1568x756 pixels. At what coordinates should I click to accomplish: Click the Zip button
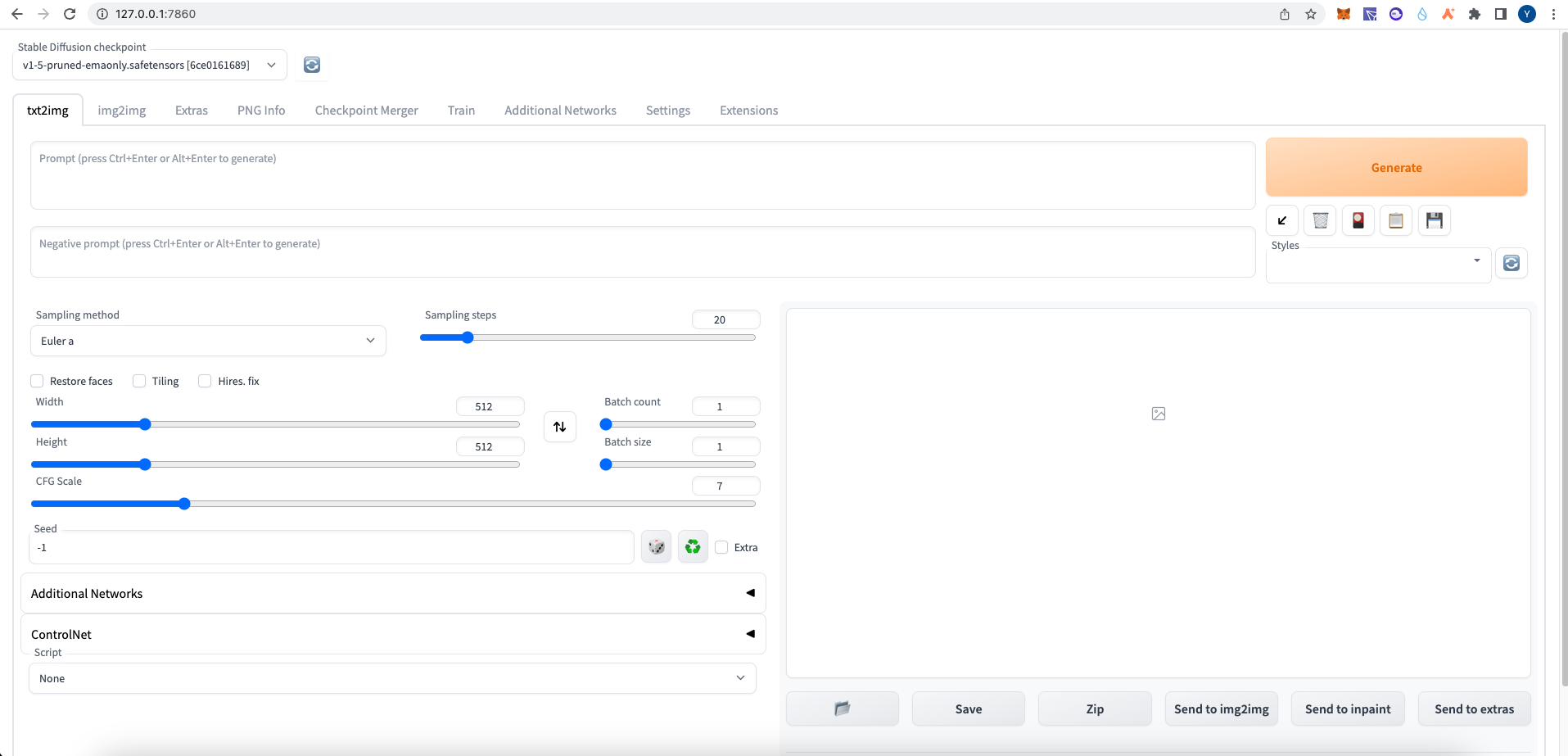click(1095, 708)
